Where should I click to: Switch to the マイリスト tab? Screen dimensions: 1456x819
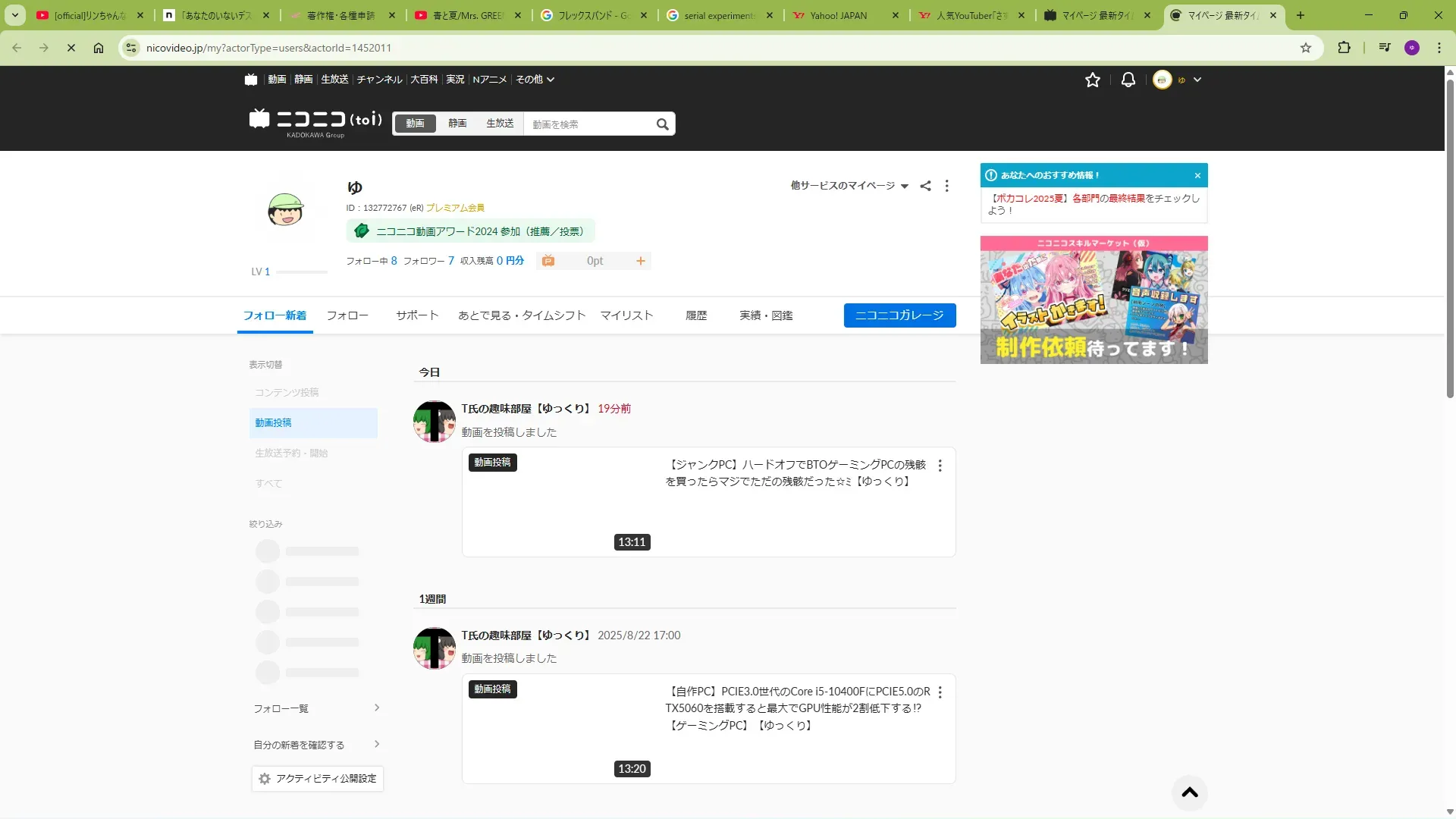coord(626,315)
